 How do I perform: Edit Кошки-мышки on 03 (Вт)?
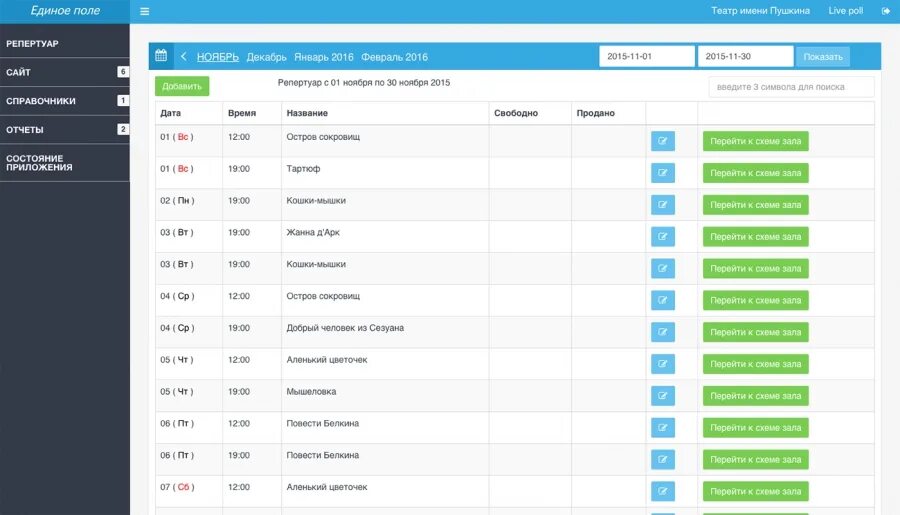(x=662, y=269)
